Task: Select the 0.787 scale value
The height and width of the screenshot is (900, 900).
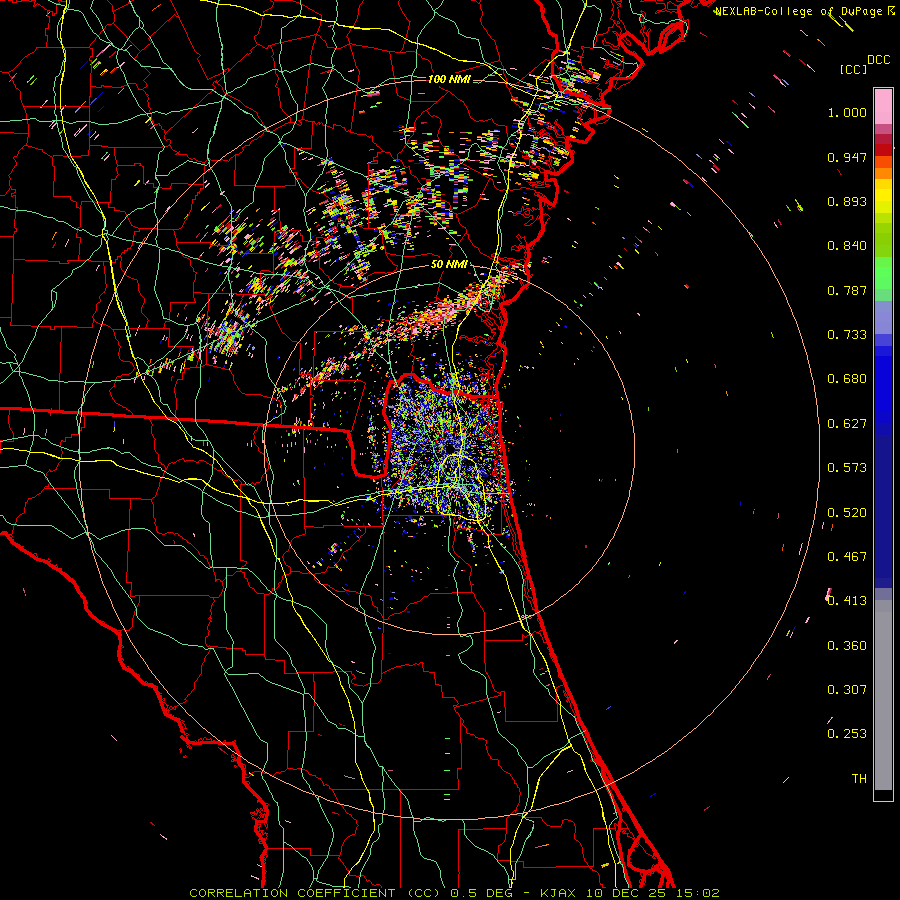Action: point(847,290)
